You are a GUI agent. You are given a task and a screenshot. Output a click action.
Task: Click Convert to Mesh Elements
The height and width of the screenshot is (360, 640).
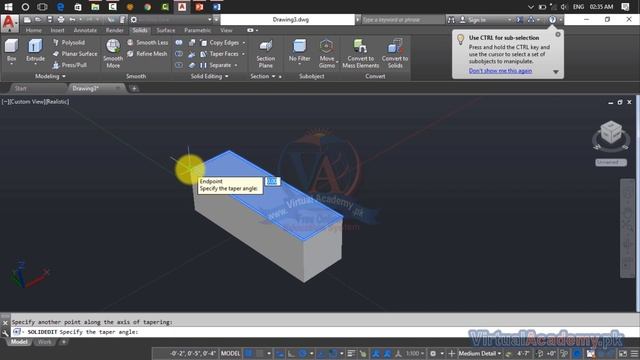click(360, 53)
